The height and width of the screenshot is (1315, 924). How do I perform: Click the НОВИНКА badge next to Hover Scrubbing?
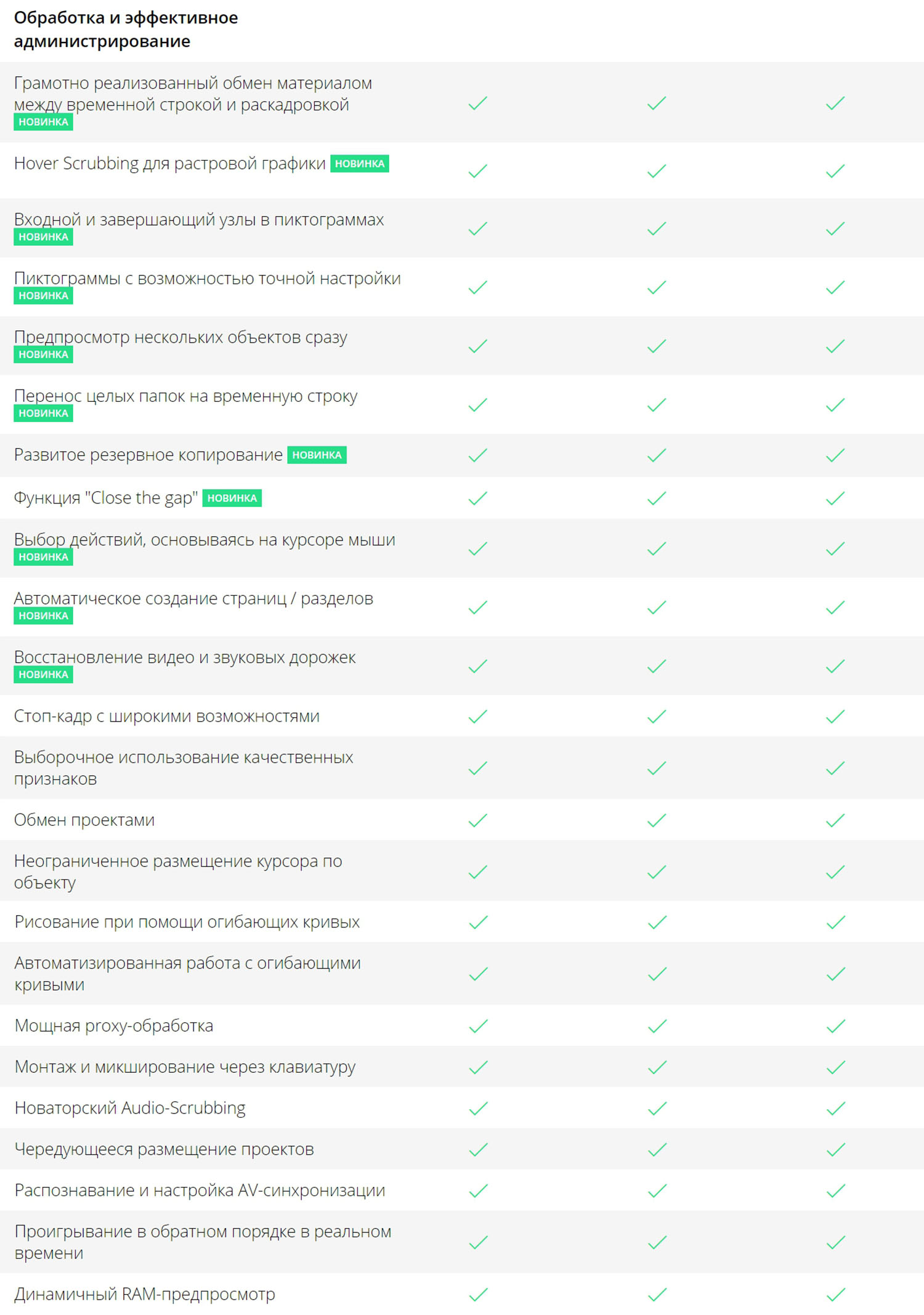(x=359, y=164)
